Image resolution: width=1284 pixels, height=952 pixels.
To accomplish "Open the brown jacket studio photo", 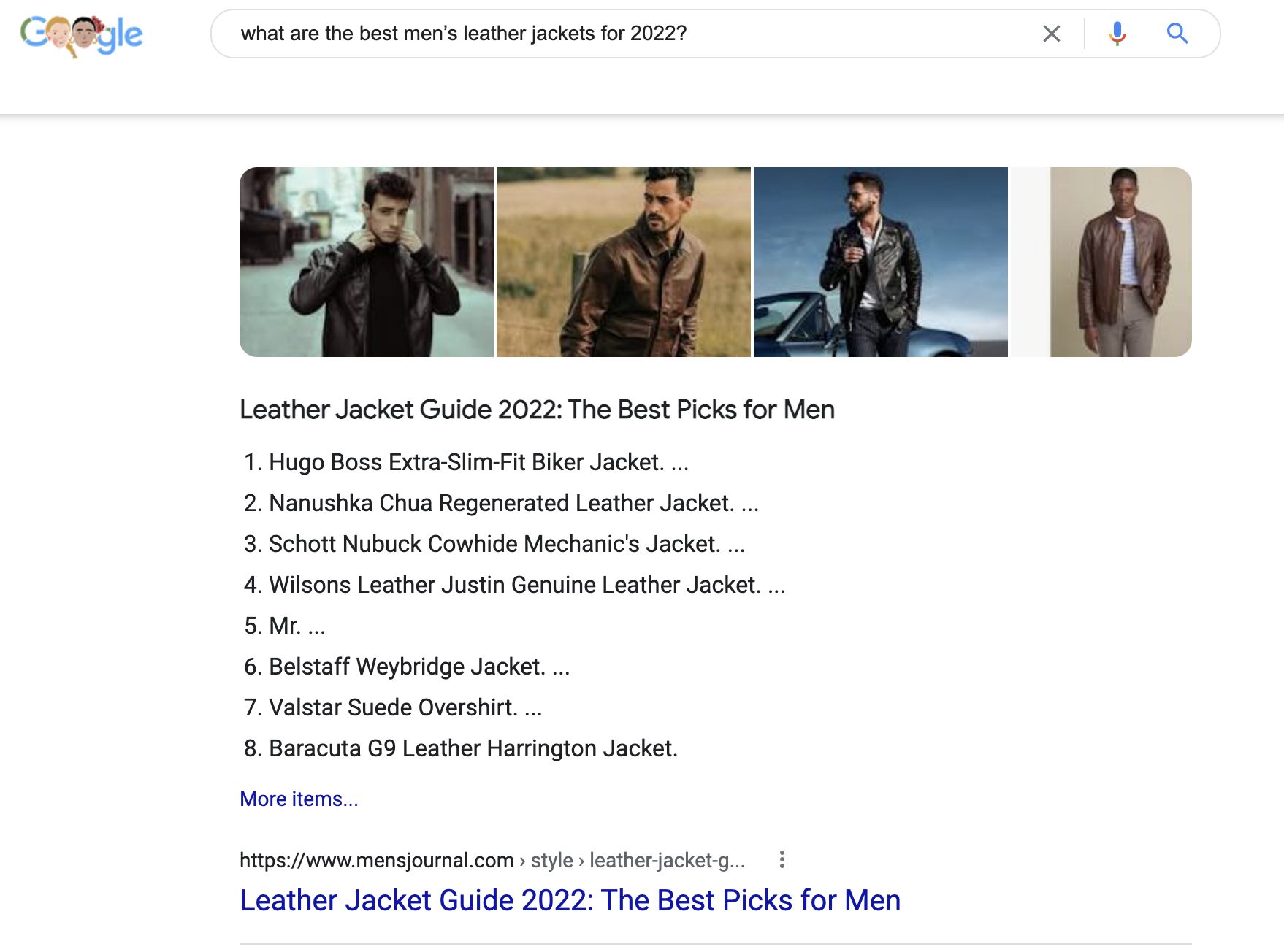I will click(1101, 262).
